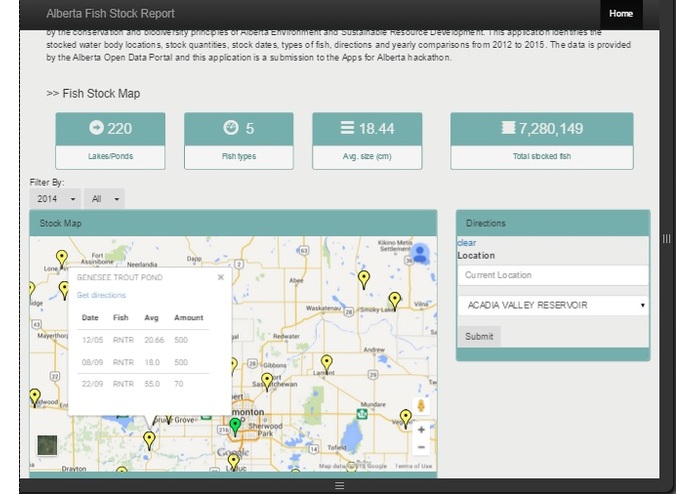Click the Fish Stock Map section heading

click(93, 93)
